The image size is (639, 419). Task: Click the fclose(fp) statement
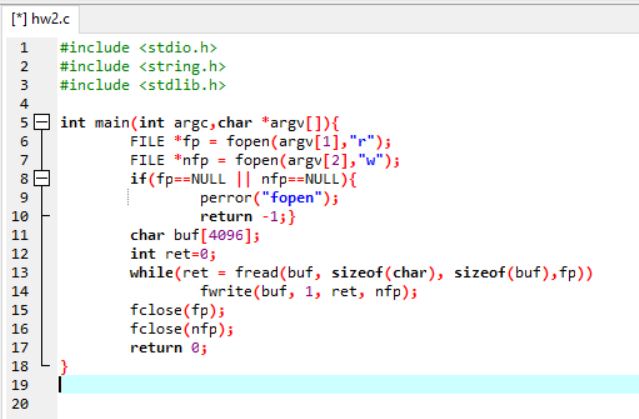coord(177,310)
